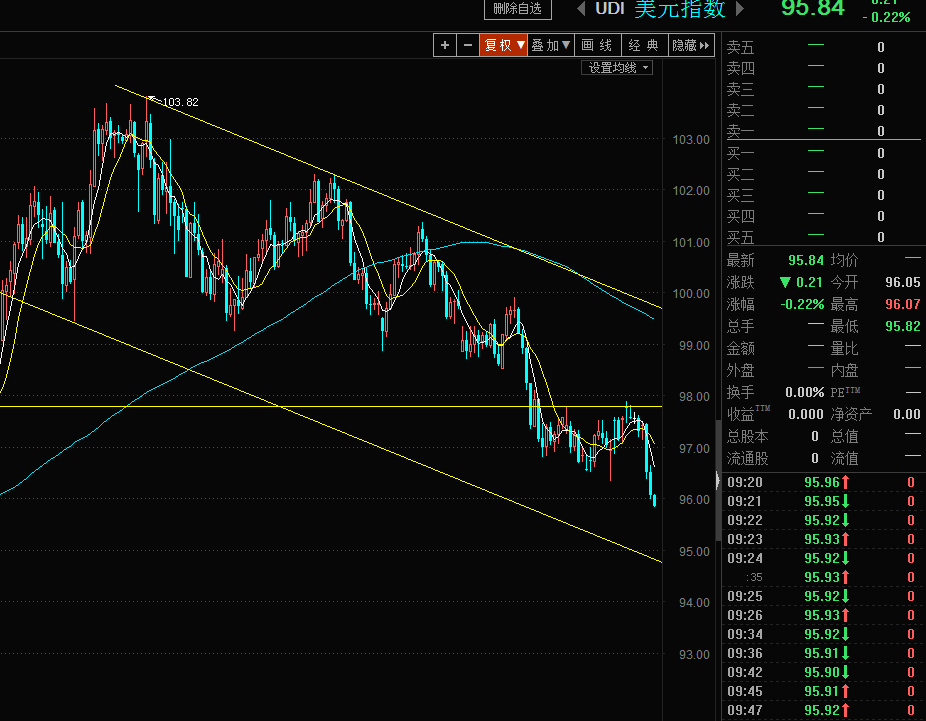
Task: Go to previous symbol with left arrow
Action: click(581, 8)
